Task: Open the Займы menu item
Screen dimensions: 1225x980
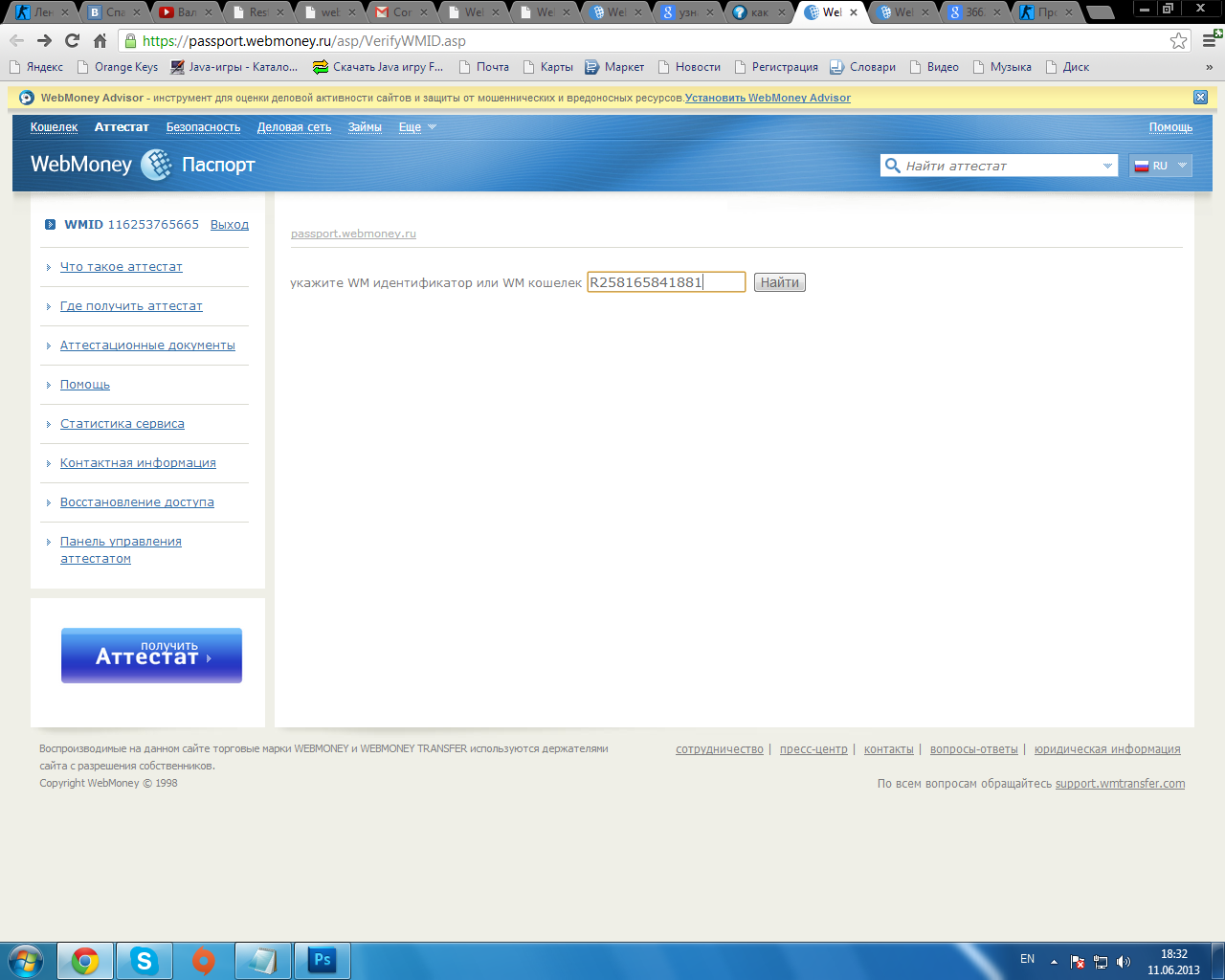Action: [x=365, y=127]
